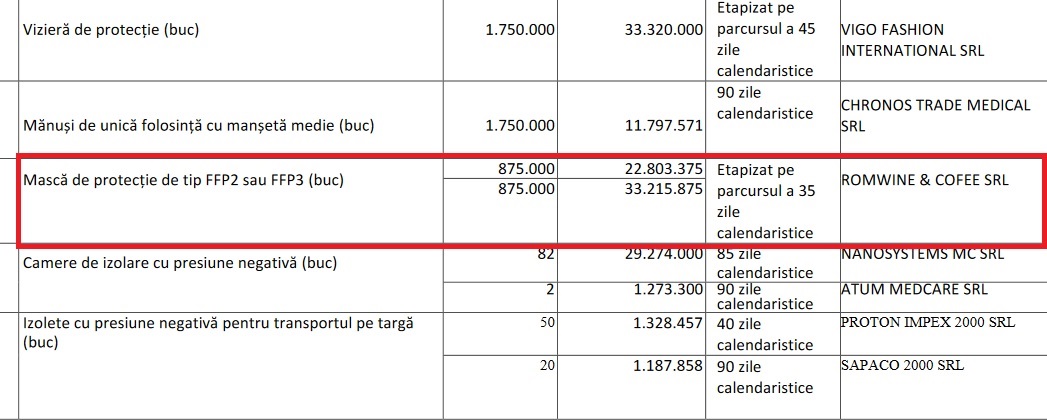
Task: Click the quantity 20
Action: [x=548, y=365]
